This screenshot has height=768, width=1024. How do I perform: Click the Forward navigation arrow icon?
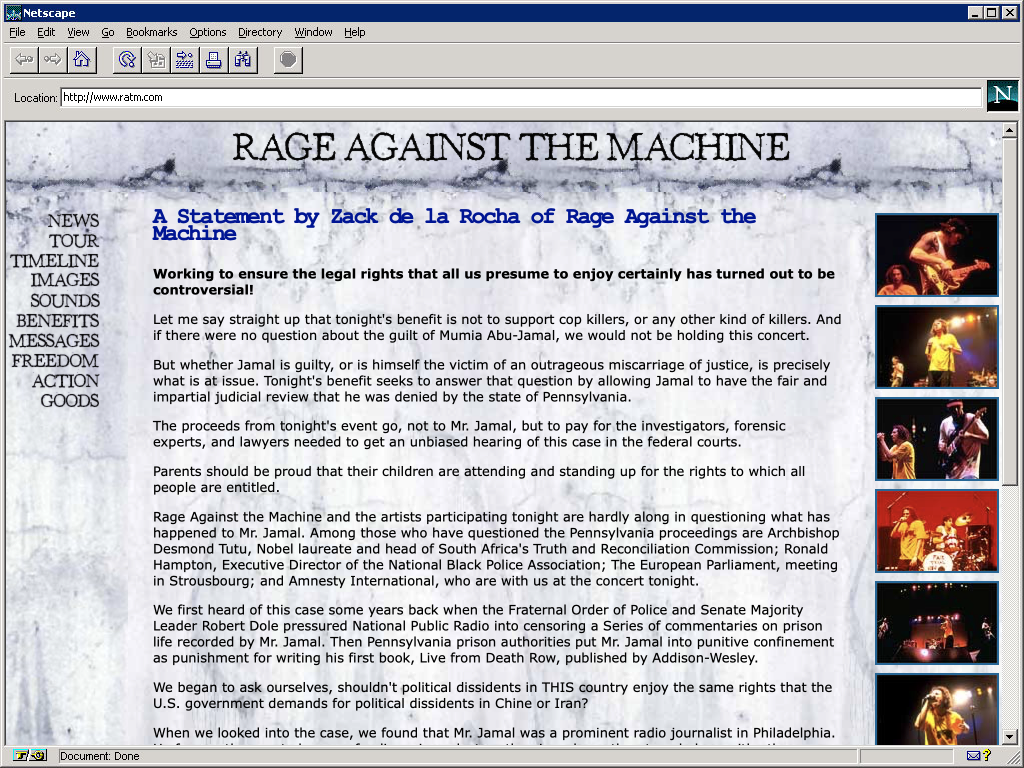pos(52,60)
